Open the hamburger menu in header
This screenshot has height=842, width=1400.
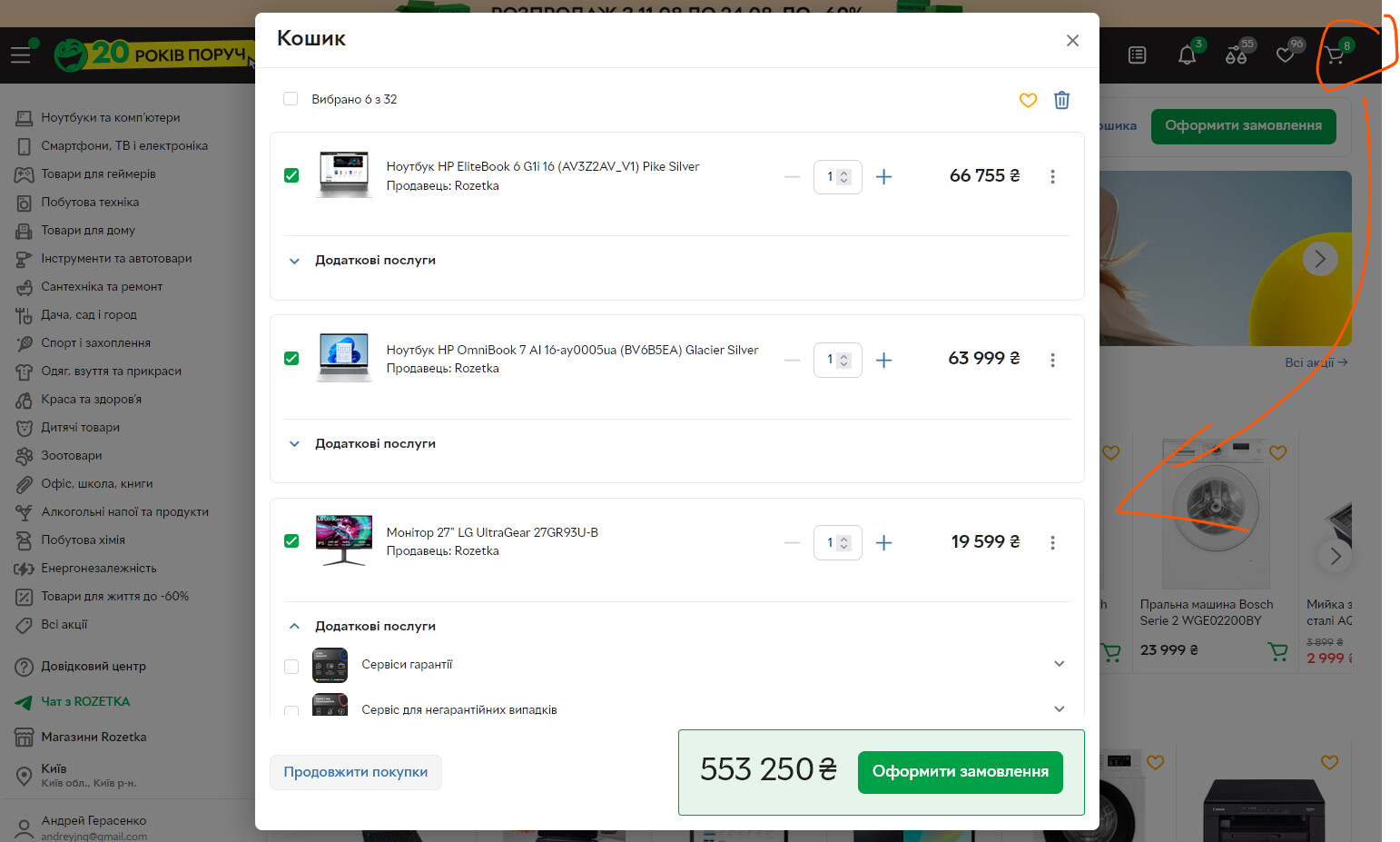coord(20,55)
